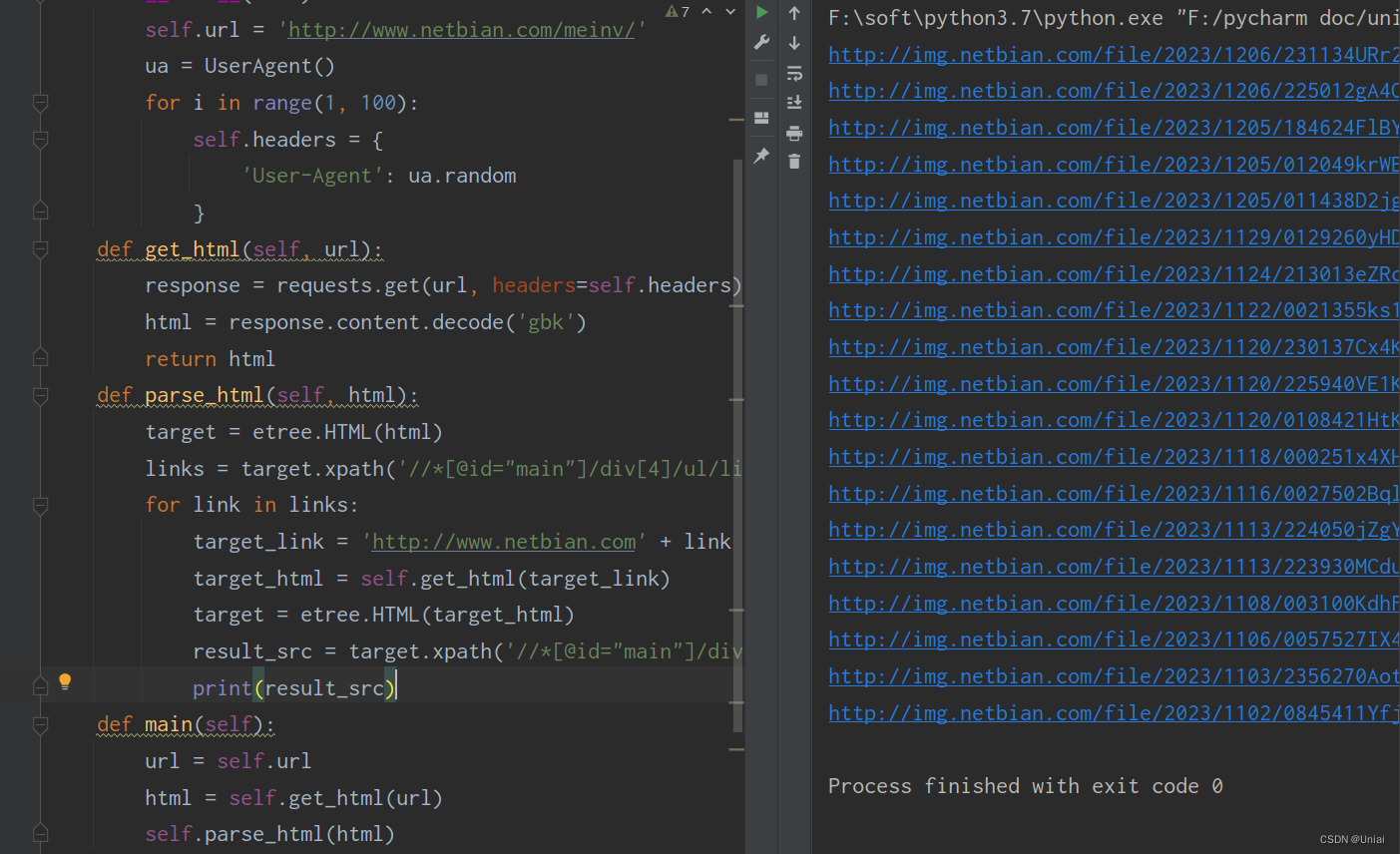The width and height of the screenshot is (1400, 854).
Task: Go to next highlighted problem chevron
Action: pos(730,12)
